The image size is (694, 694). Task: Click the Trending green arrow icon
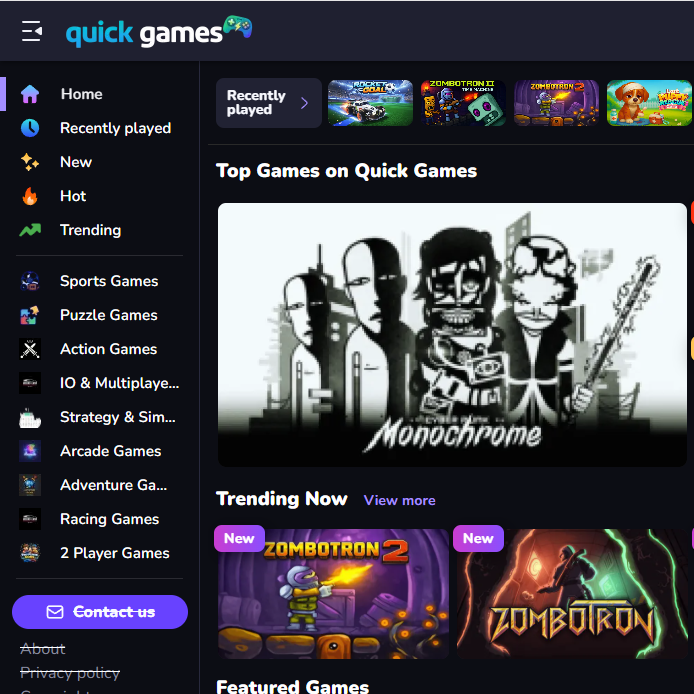tap(30, 230)
